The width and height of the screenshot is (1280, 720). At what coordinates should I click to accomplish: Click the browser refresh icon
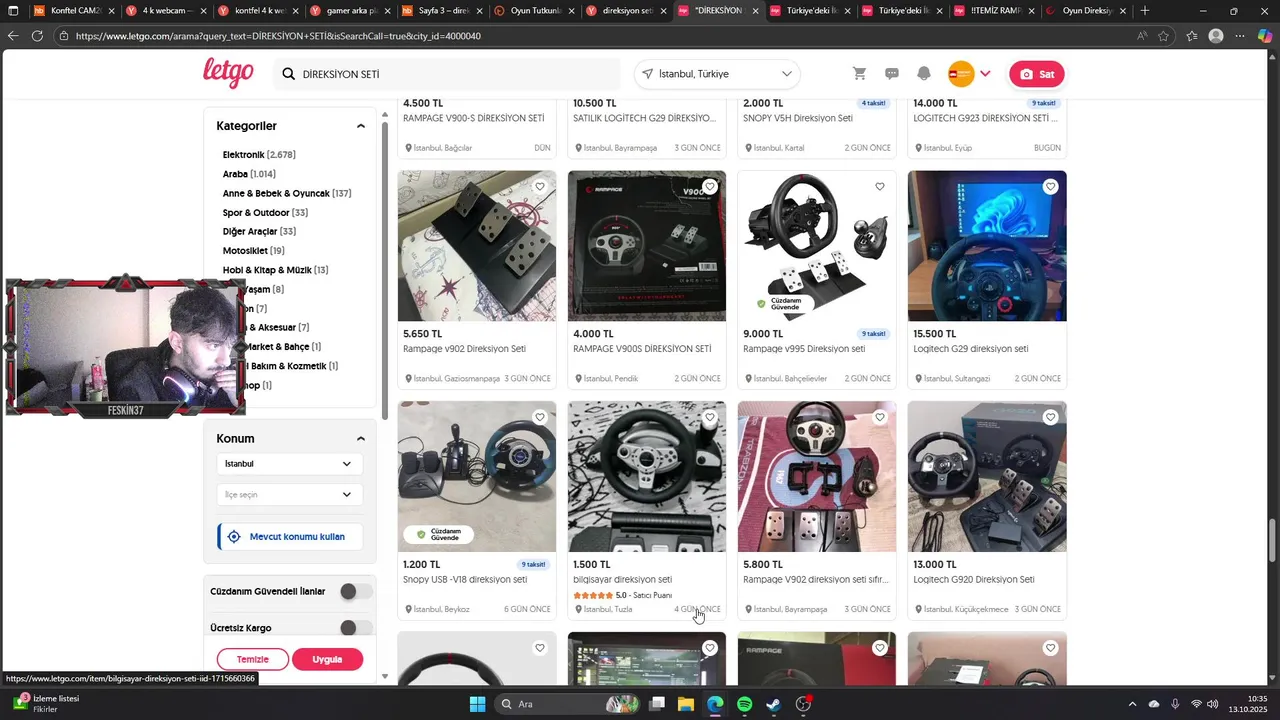click(37, 36)
